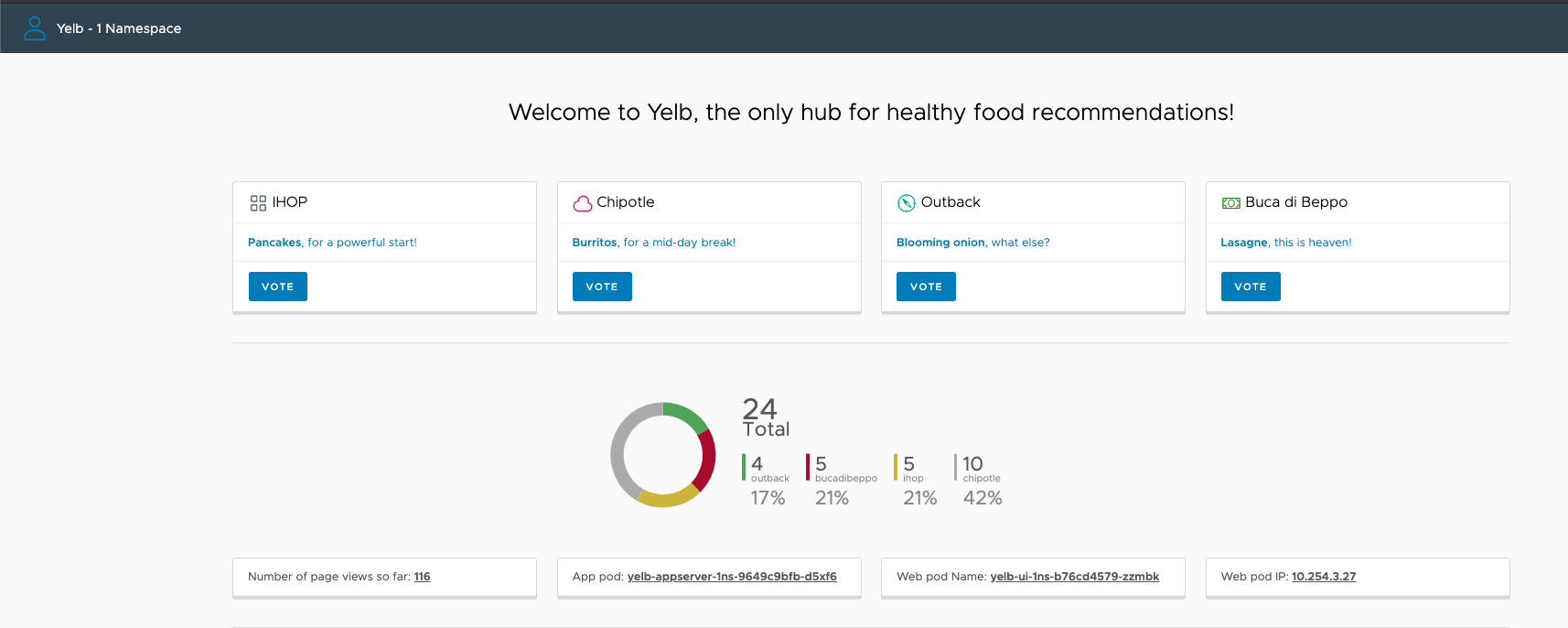Click the web pod name yelb-ui link
This screenshot has height=628, width=1568.
tap(1074, 577)
